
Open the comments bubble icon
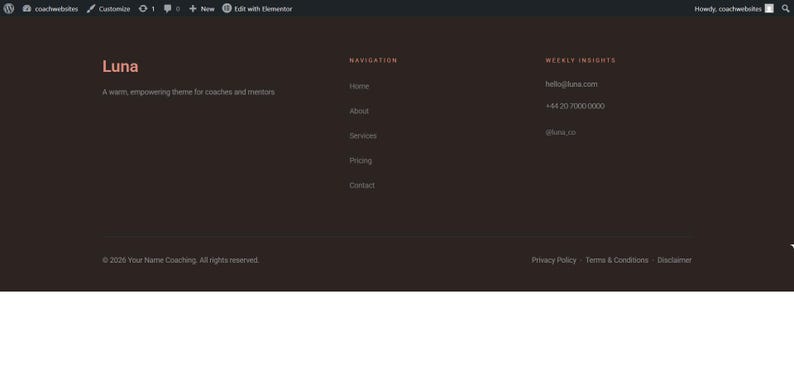[168, 9]
